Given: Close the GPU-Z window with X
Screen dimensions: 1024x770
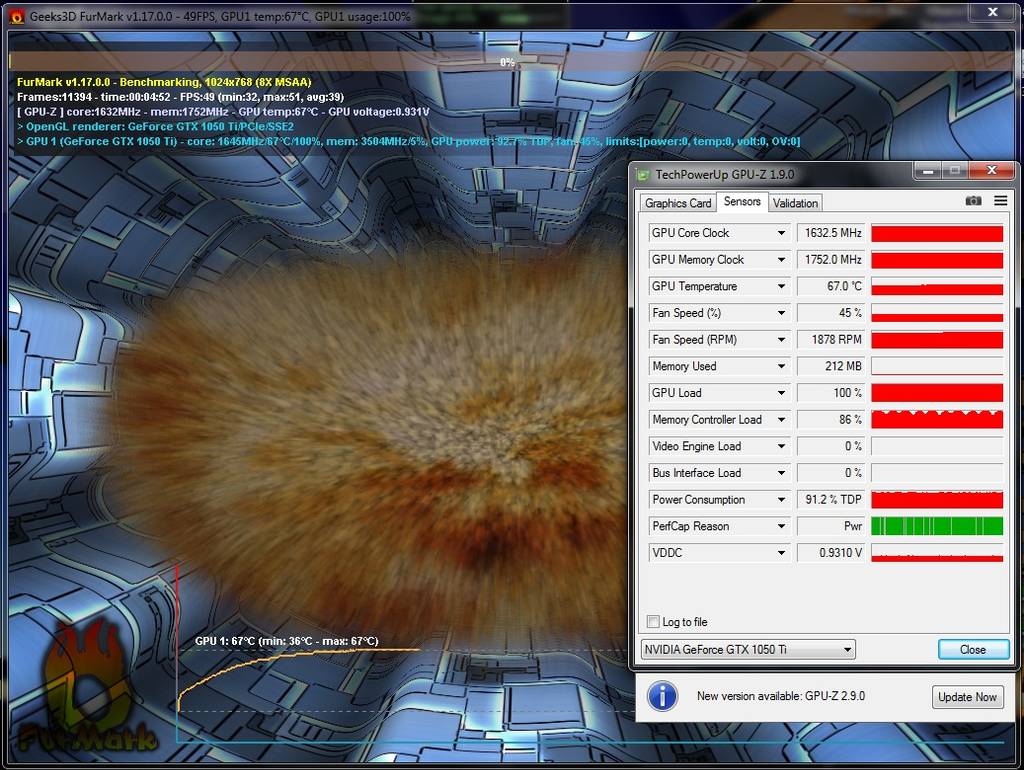Looking at the screenshot, I should 991,171.
